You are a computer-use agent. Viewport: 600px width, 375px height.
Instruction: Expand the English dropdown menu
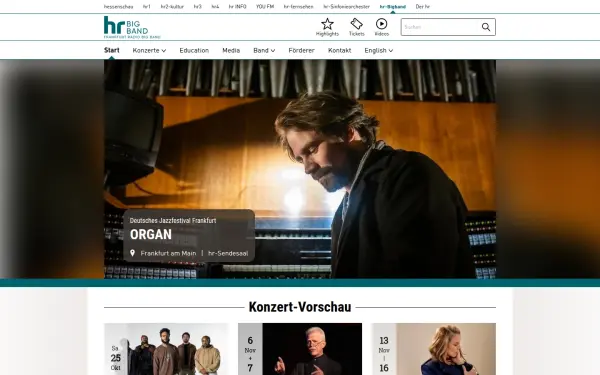click(378, 51)
